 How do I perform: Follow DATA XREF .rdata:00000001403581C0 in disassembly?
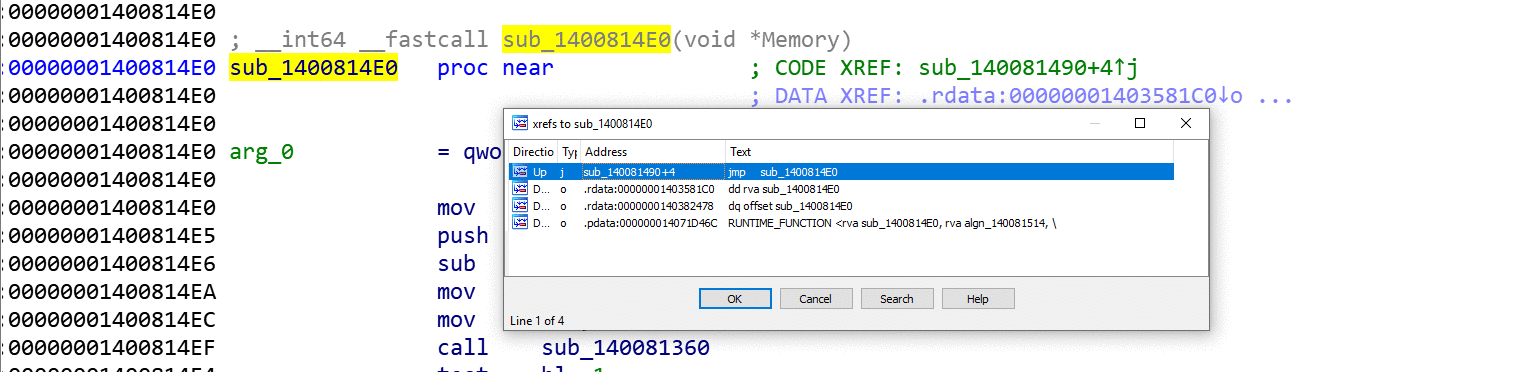pyautogui.click(x=1075, y=96)
